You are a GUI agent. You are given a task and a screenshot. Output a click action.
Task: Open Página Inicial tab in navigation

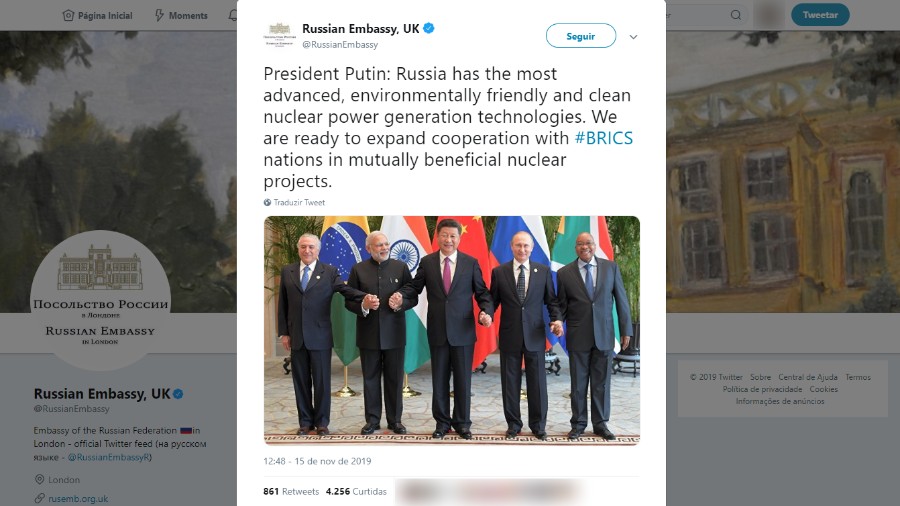(98, 15)
